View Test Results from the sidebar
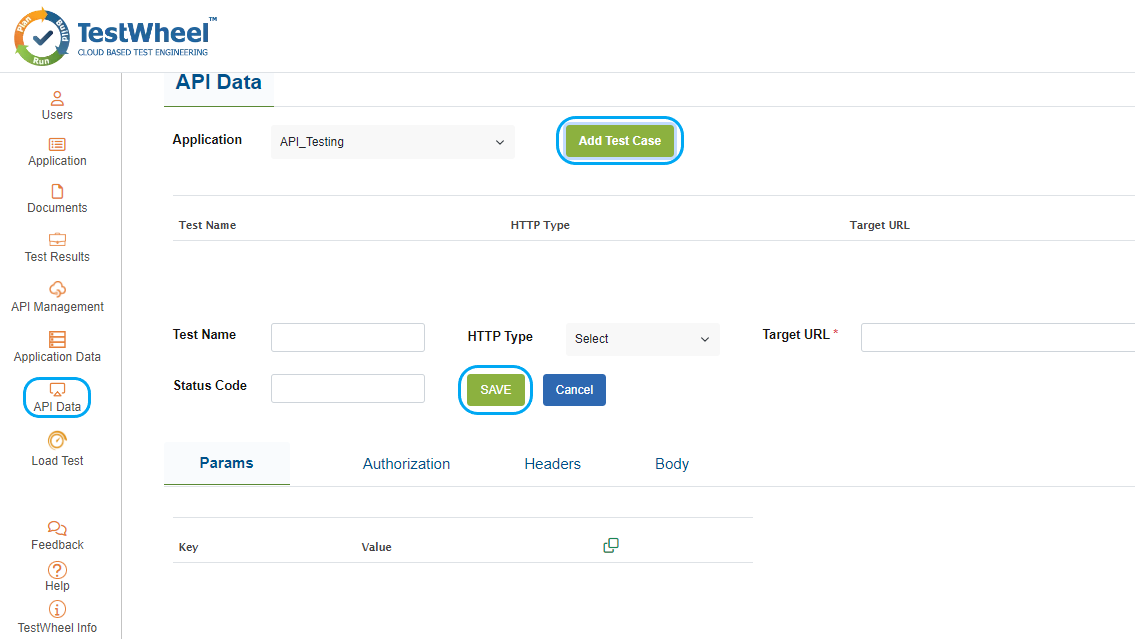The height and width of the screenshot is (639, 1135). [x=57, y=248]
